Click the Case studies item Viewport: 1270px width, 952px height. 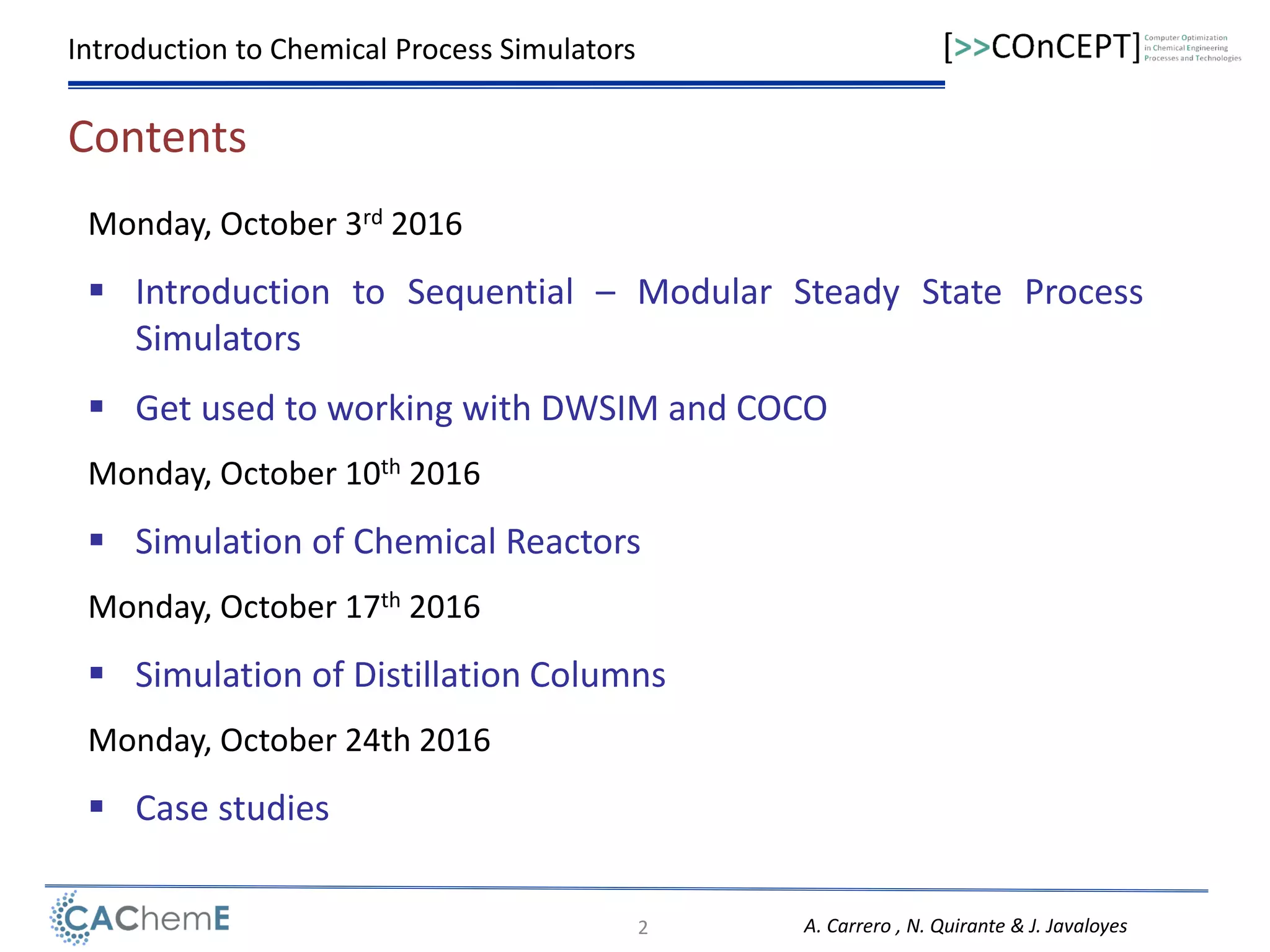pyautogui.click(x=233, y=808)
